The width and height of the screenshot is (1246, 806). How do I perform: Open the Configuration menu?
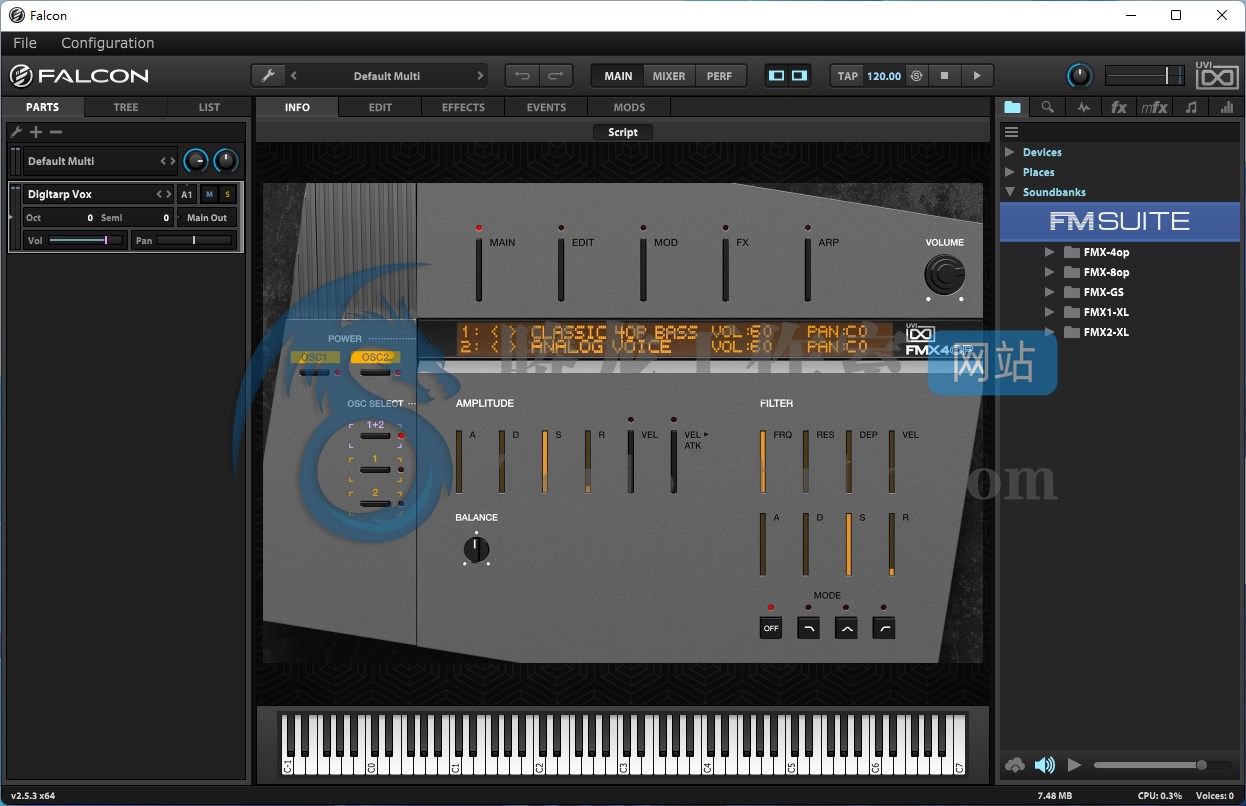108,43
